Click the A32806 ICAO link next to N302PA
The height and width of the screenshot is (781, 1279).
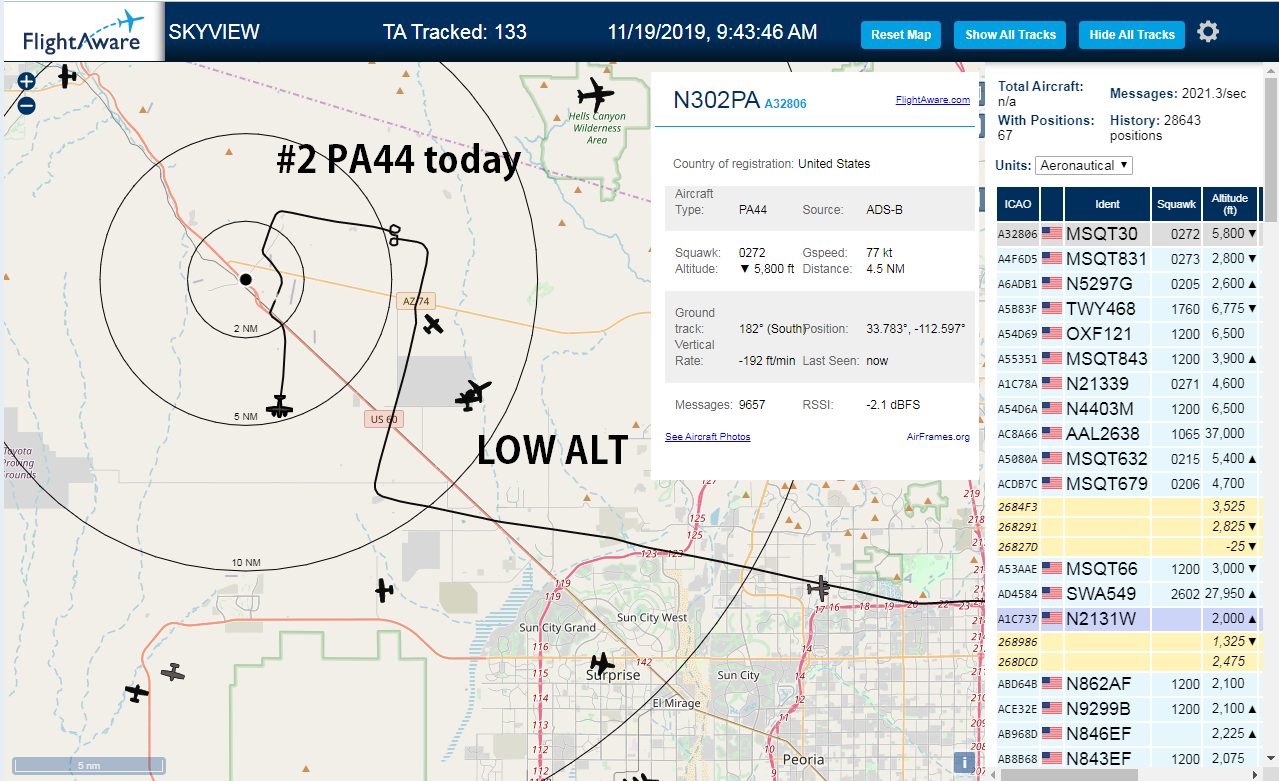click(x=785, y=104)
